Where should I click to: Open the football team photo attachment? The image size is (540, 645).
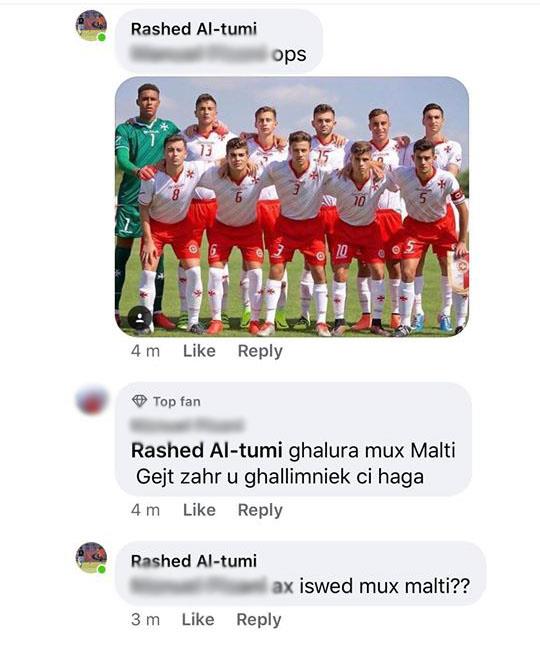tap(292, 206)
